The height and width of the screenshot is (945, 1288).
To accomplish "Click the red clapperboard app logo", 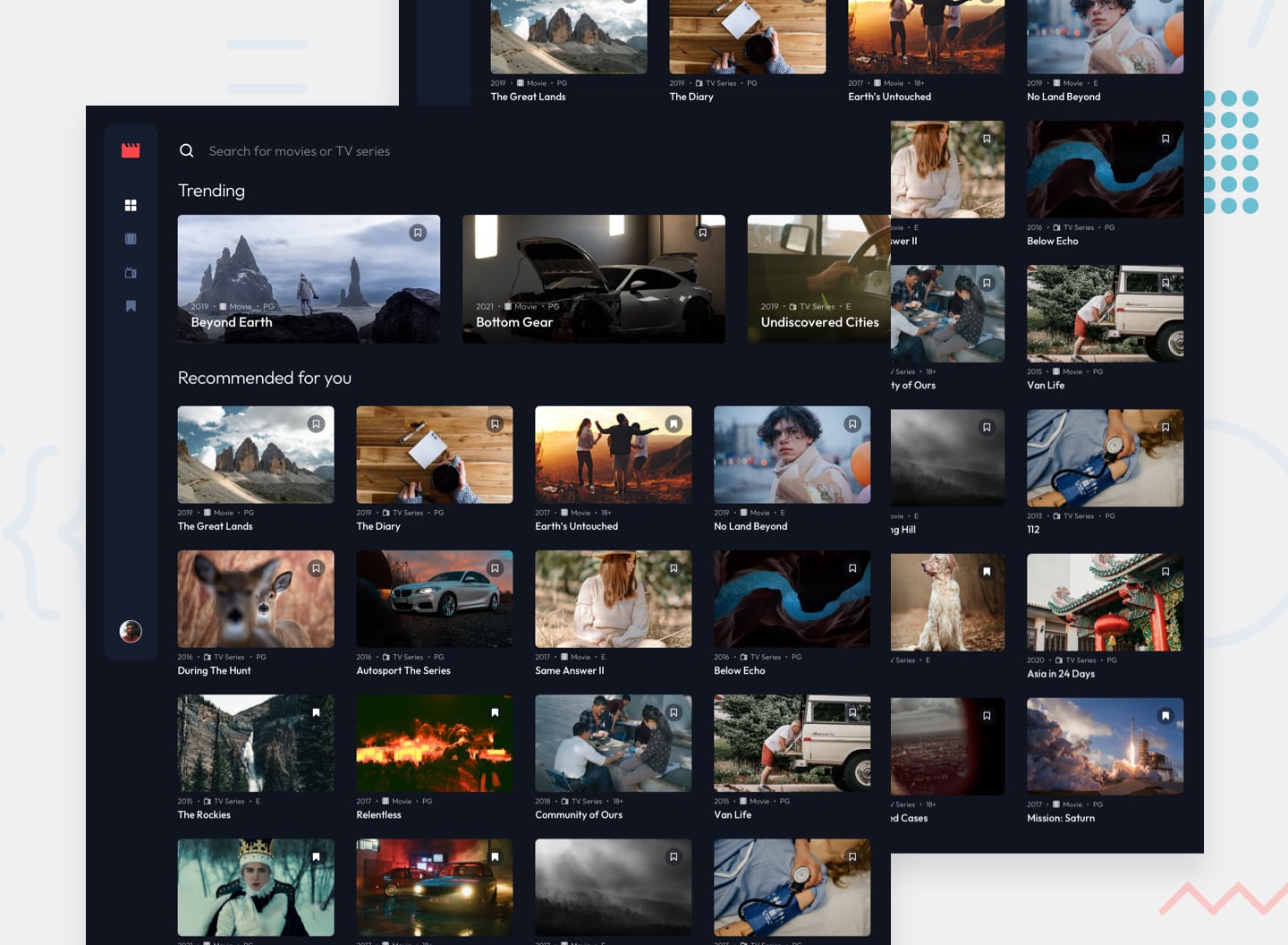I will (131, 149).
